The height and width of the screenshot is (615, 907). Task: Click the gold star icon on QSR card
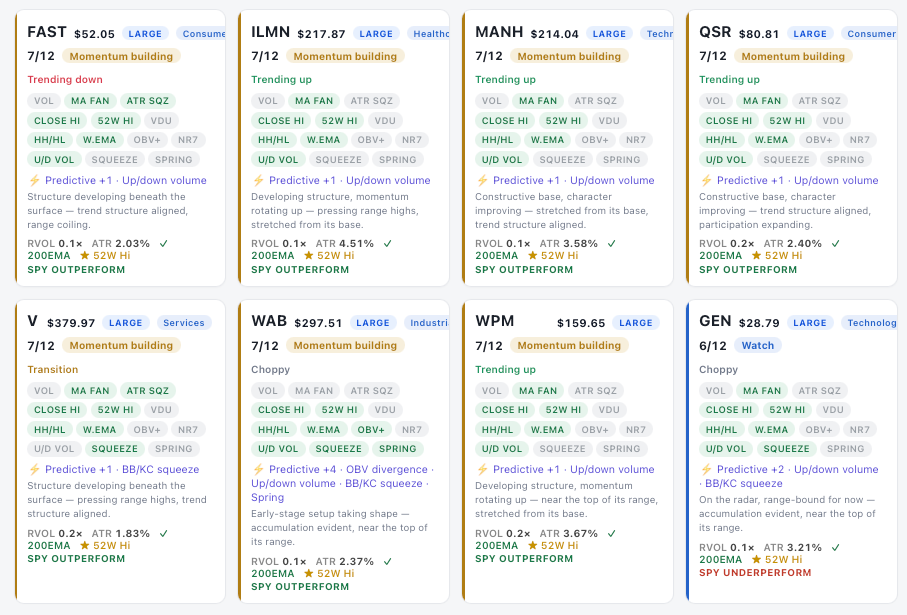[x=756, y=256]
